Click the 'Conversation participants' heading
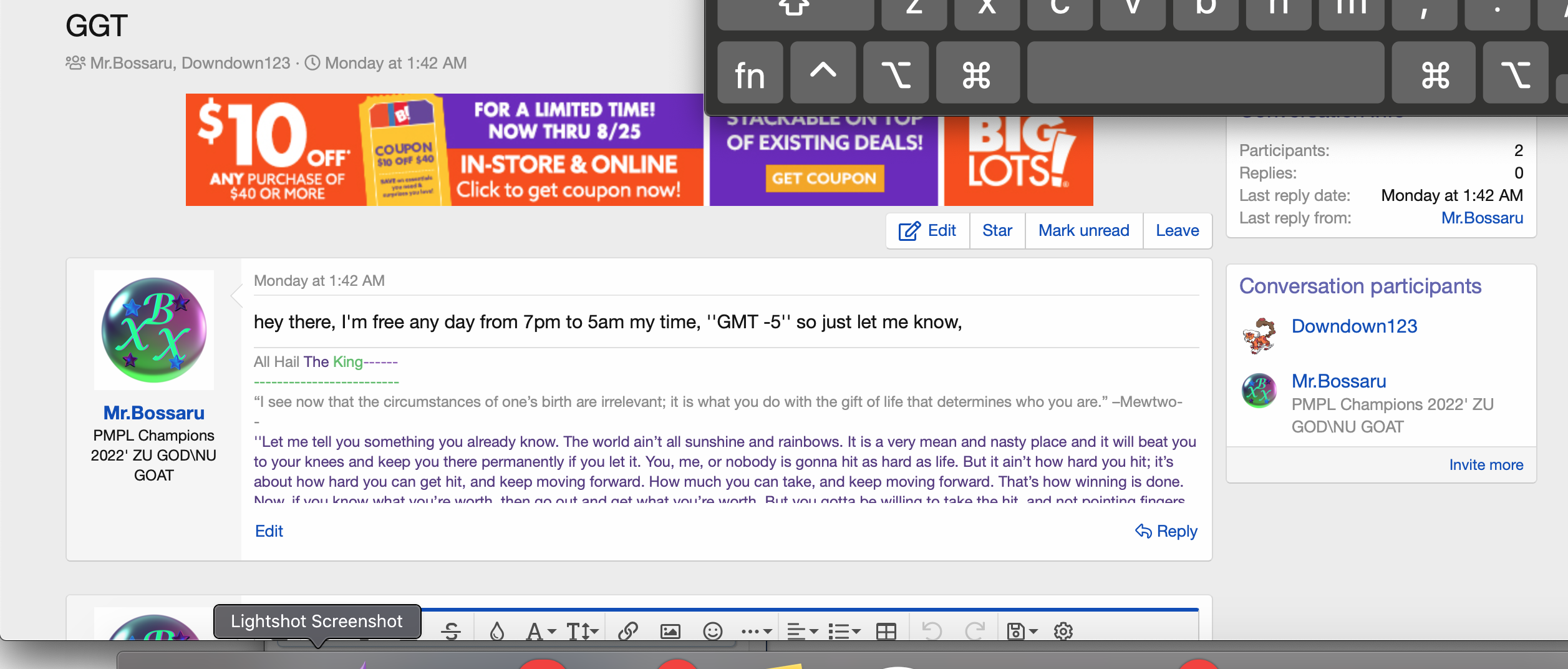 [1360, 286]
